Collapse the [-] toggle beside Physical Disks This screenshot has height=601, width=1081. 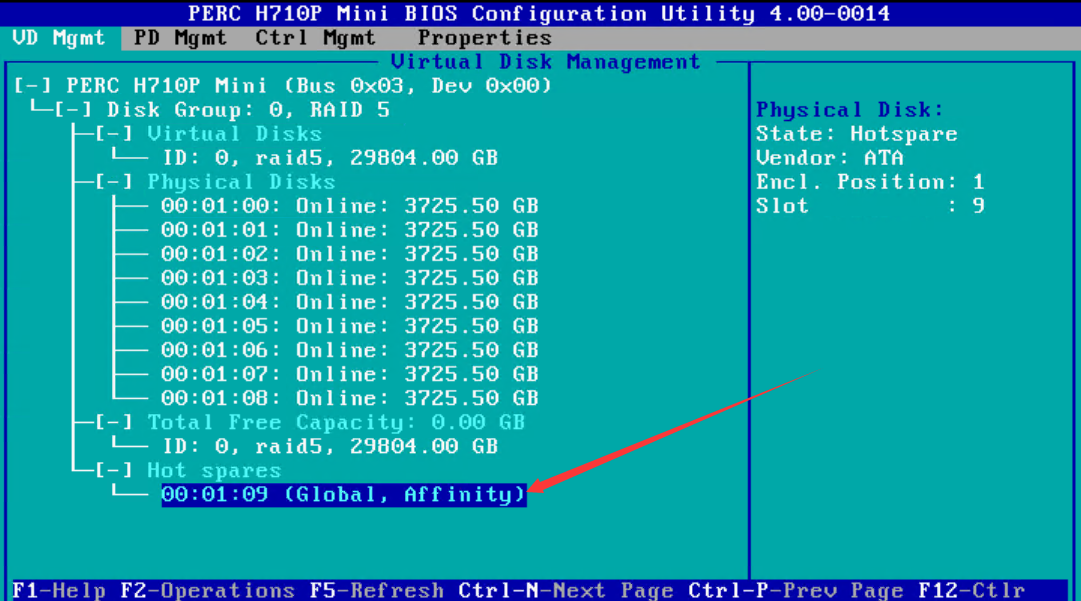(x=114, y=183)
